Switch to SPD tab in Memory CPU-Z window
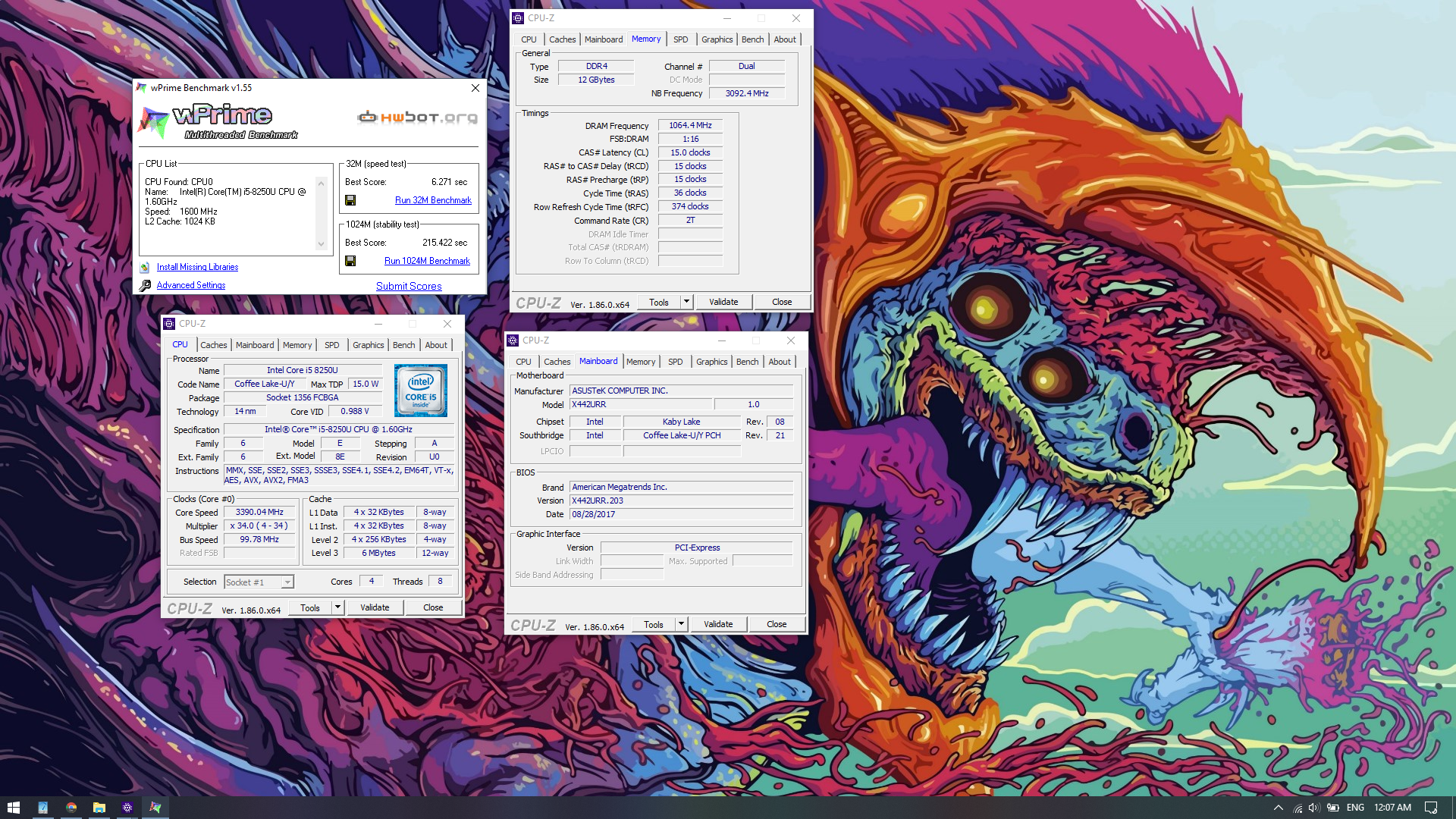 click(681, 39)
